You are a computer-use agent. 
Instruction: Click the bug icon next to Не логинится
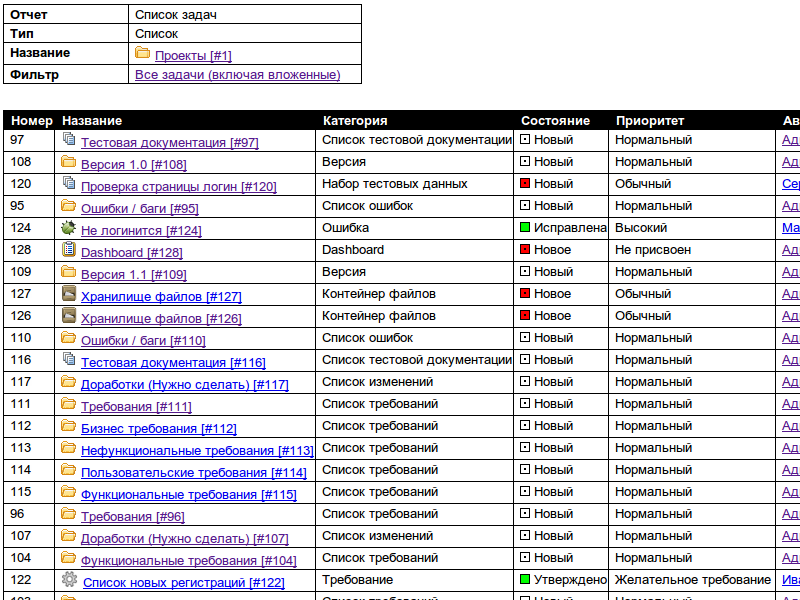pyautogui.click(x=68, y=228)
